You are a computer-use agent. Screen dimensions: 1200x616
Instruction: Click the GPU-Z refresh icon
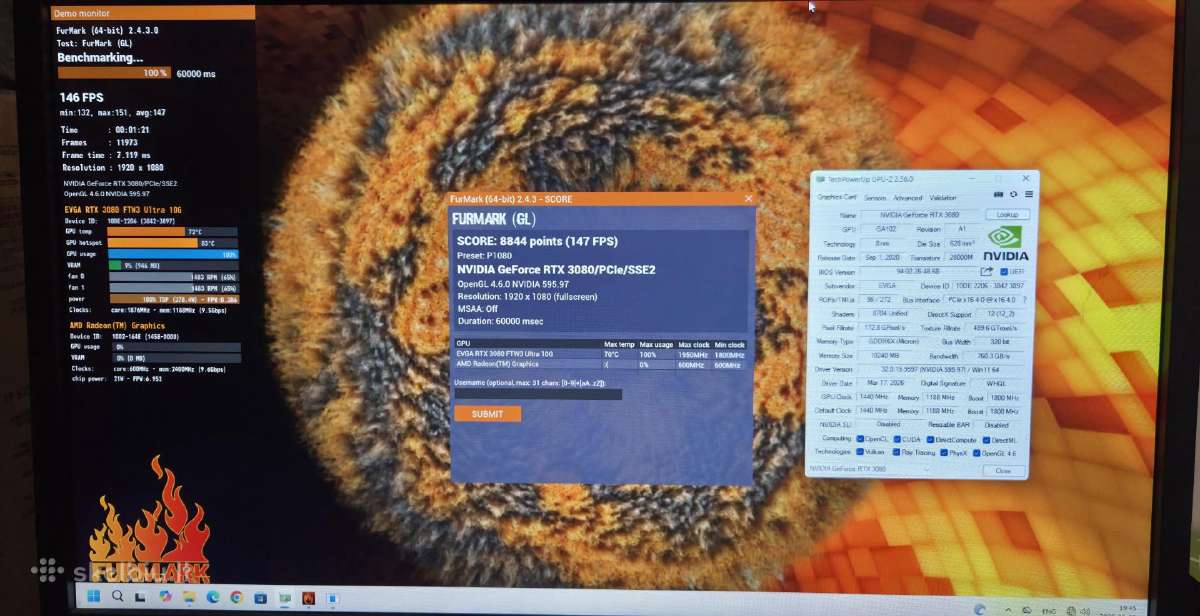tap(1014, 194)
